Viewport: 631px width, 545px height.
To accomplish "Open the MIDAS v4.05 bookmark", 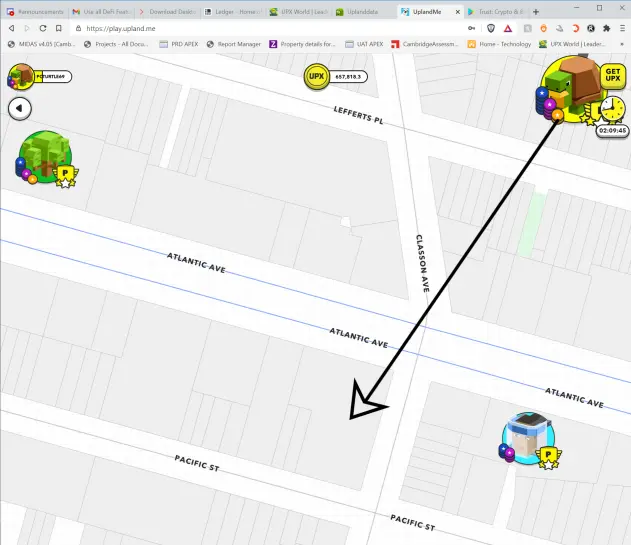I will (x=41, y=44).
